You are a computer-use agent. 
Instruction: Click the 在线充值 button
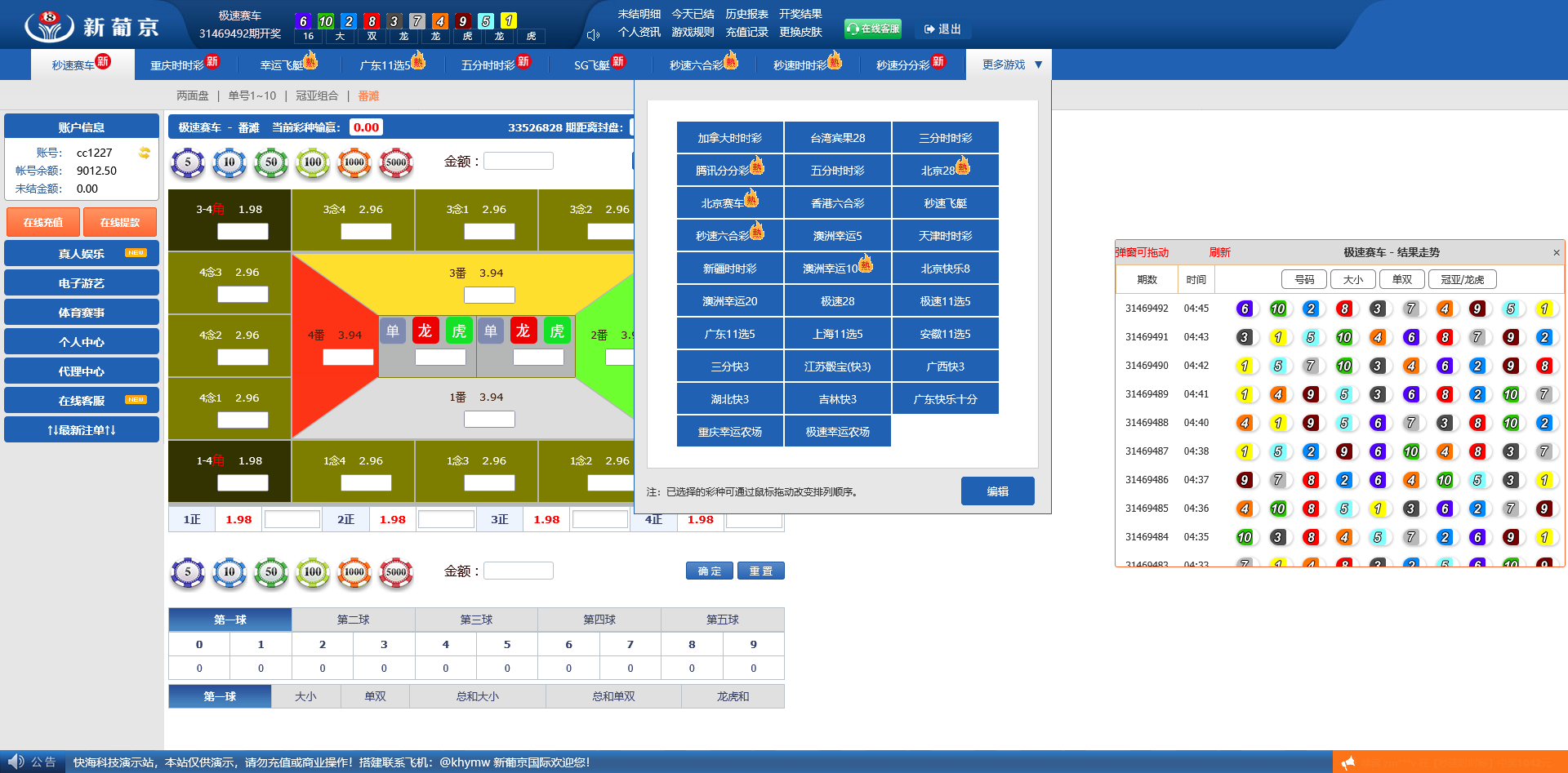coord(43,222)
